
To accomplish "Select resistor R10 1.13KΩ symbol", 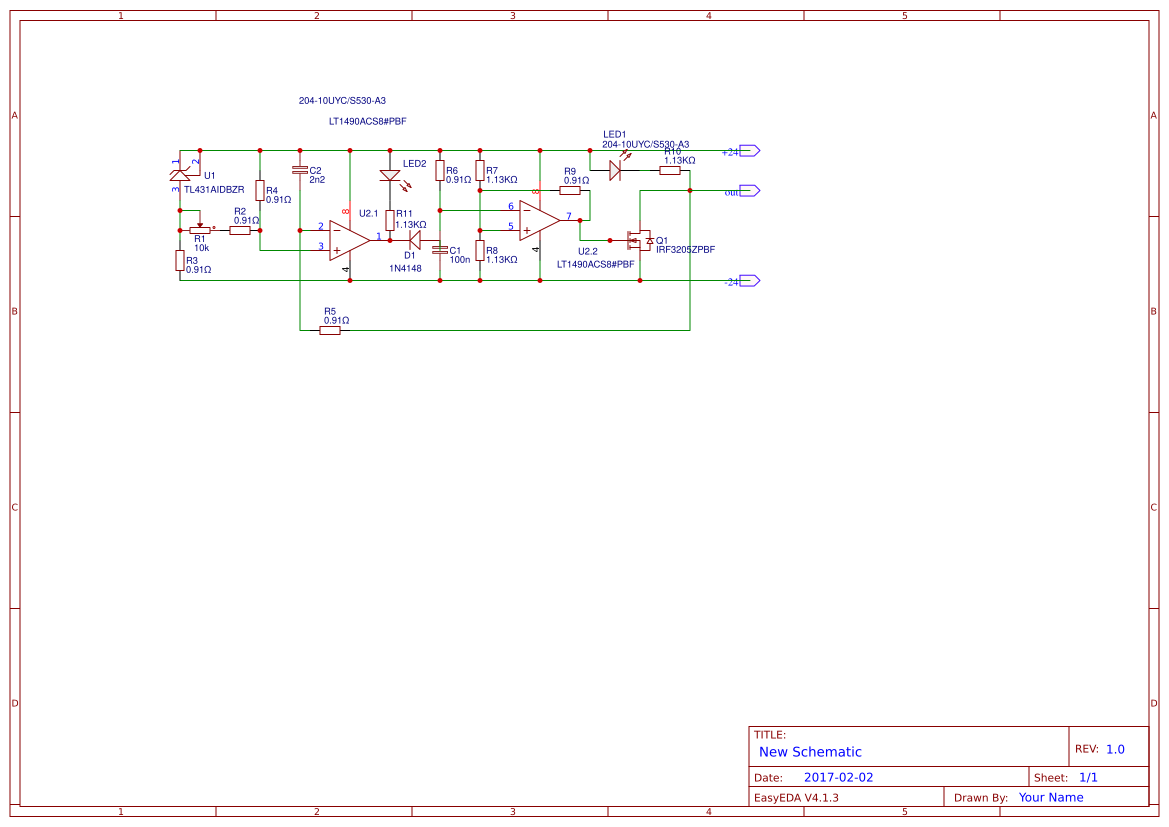I will click(672, 168).
